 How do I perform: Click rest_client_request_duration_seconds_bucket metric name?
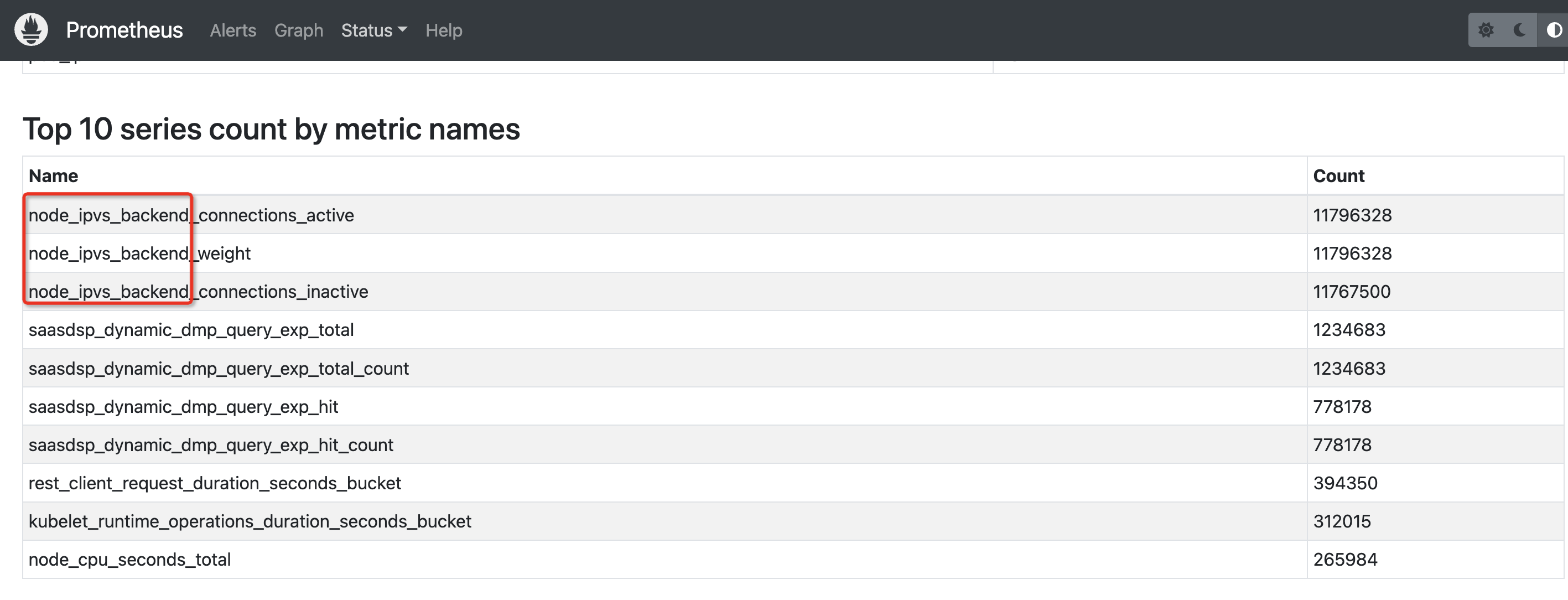pos(215,484)
